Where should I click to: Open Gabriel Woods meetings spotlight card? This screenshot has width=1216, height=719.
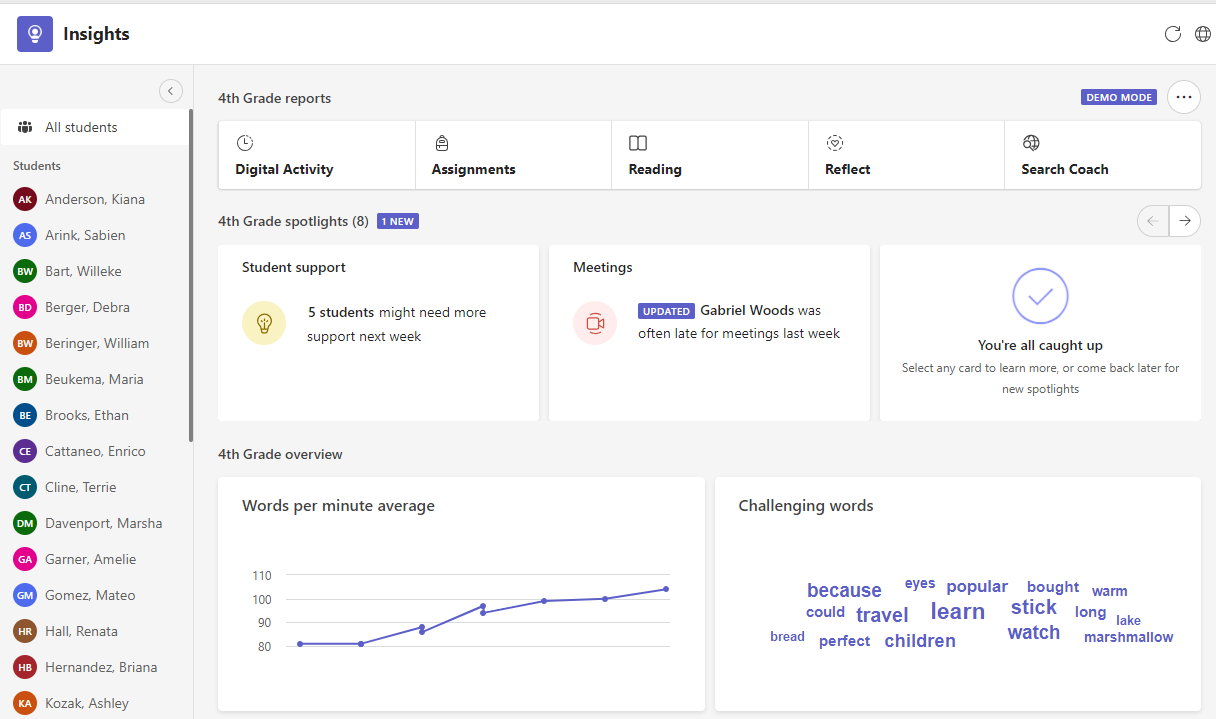709,333
